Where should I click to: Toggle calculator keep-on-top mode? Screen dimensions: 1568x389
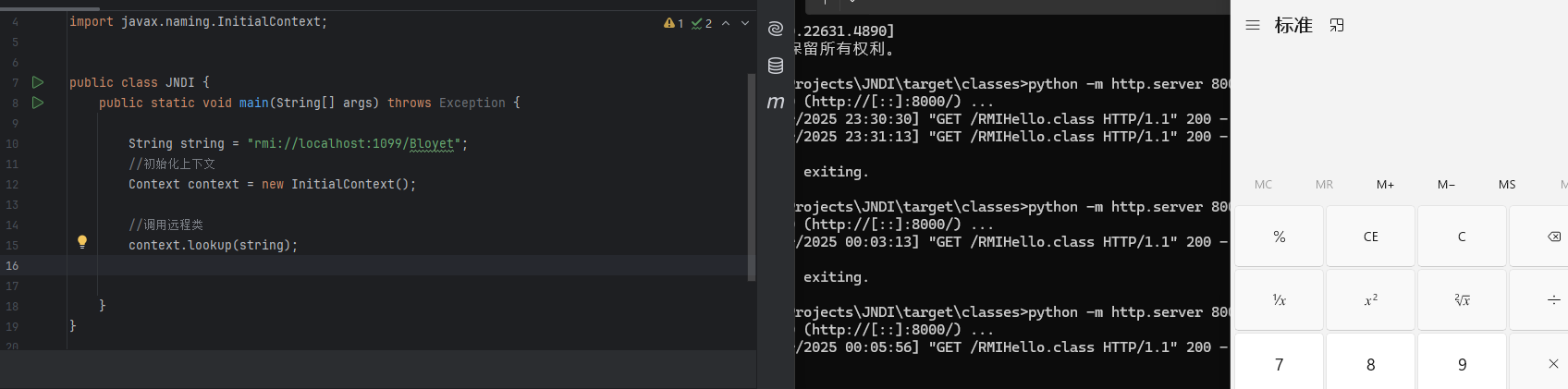pyautogui.click(x=1337, y=25)
